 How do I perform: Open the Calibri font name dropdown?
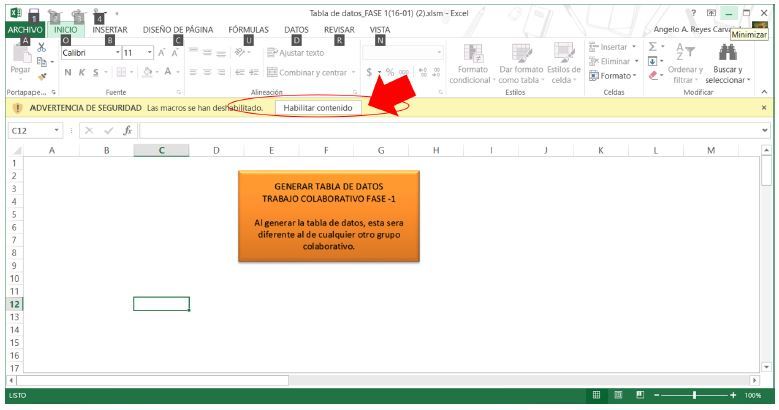coord(118,53)
